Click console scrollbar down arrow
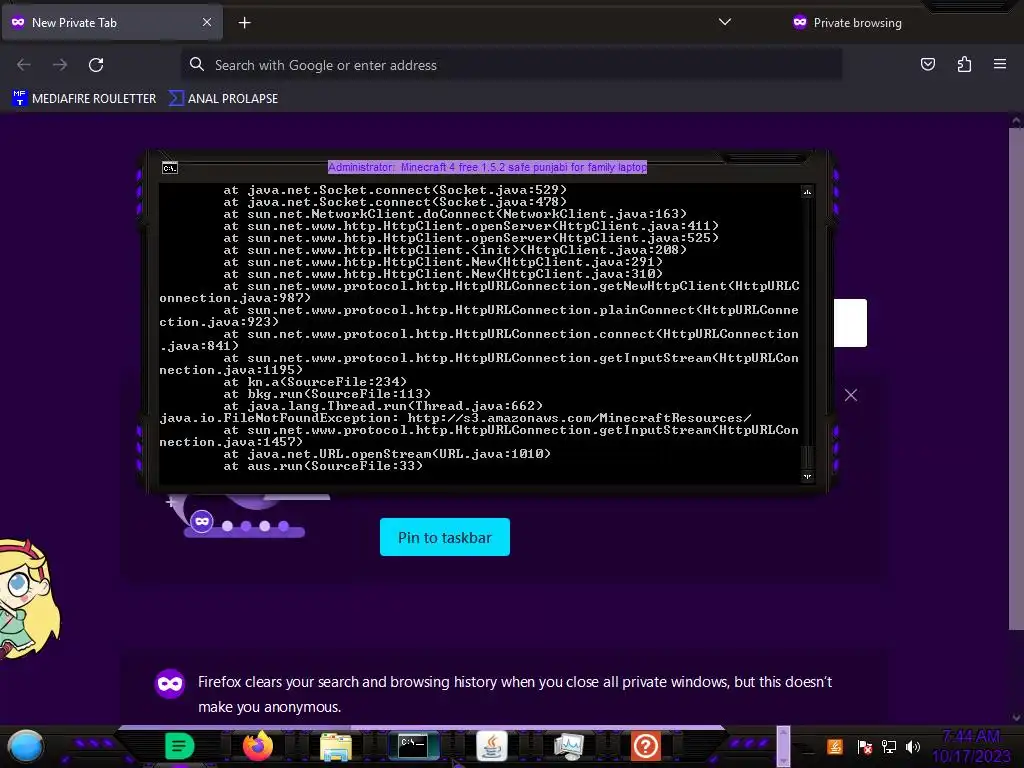 coord(807,477)
